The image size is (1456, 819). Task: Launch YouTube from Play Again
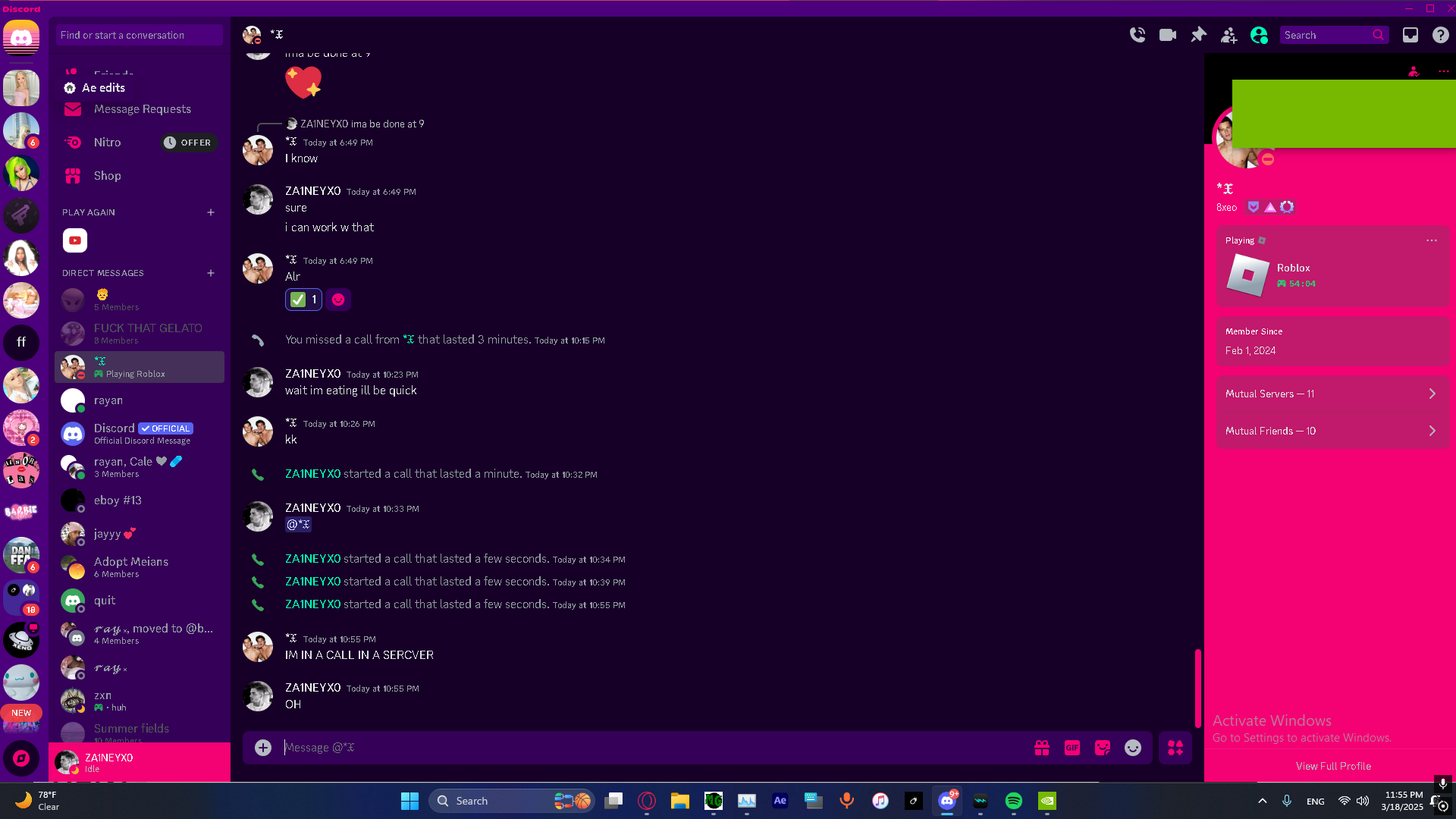coord(75,240)
